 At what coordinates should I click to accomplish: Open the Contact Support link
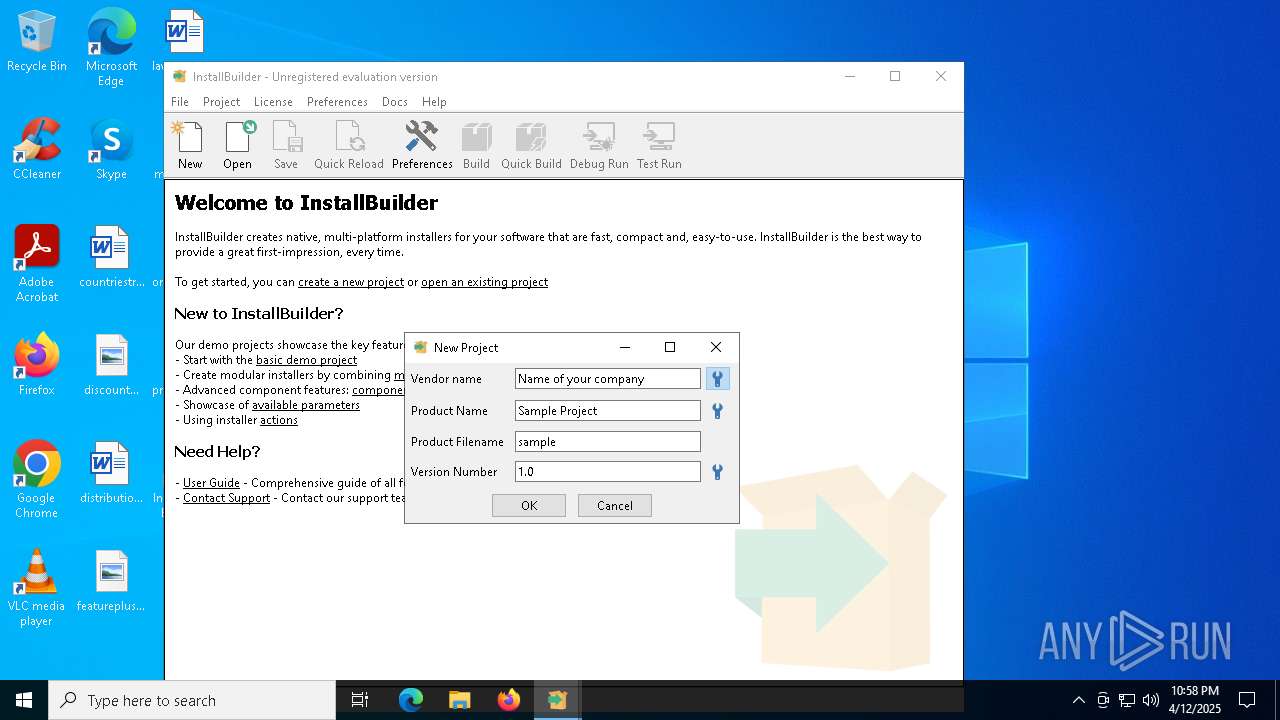click(x=226, y=498)
